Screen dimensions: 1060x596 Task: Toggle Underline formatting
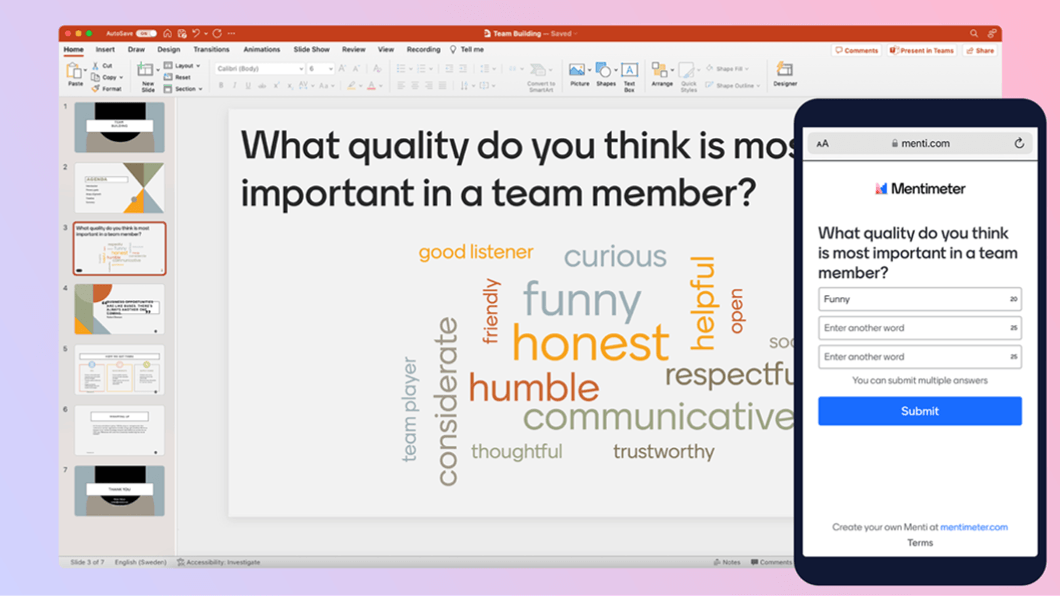click(x=248, y=86)
